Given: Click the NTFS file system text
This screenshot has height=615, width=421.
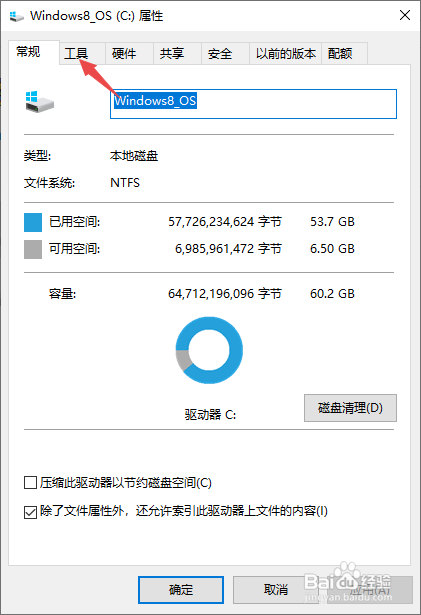Looking at the screenshot, I should 125,183.
